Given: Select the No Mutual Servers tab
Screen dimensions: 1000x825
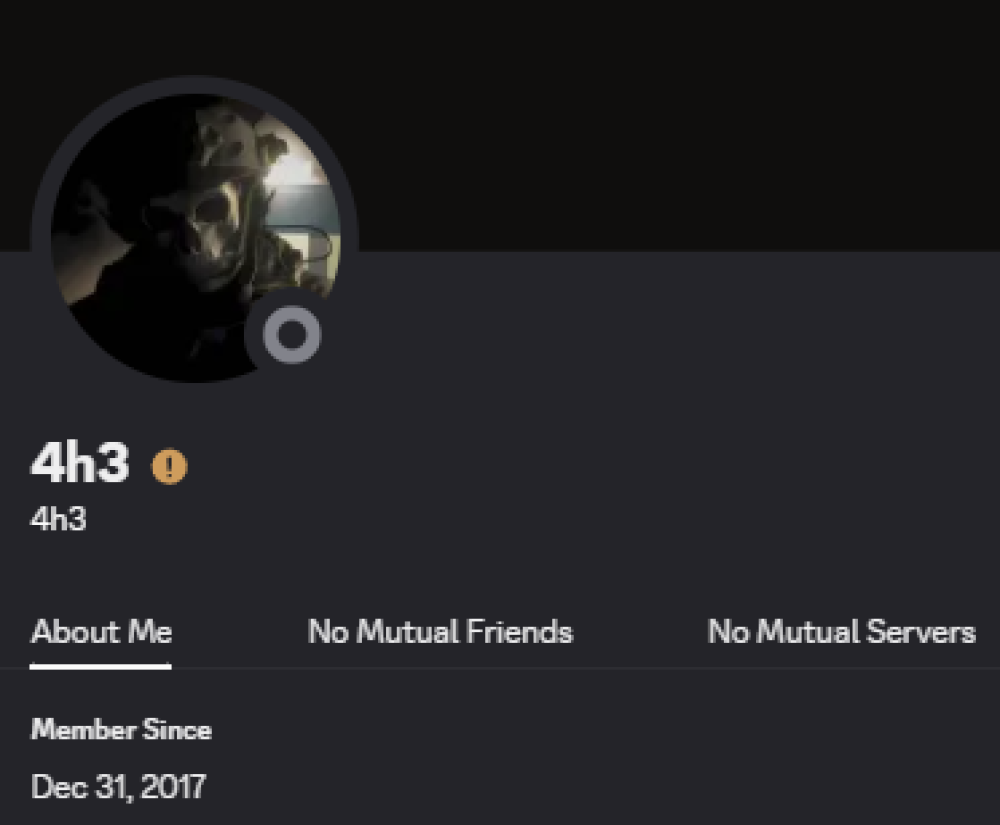Looking at the screenshot, I should click(841, 632).
